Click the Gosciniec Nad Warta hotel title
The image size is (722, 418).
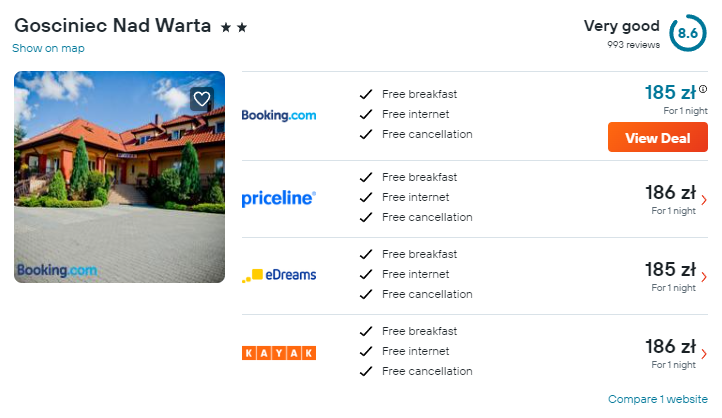pyautogui.click(x=112, y=25)
